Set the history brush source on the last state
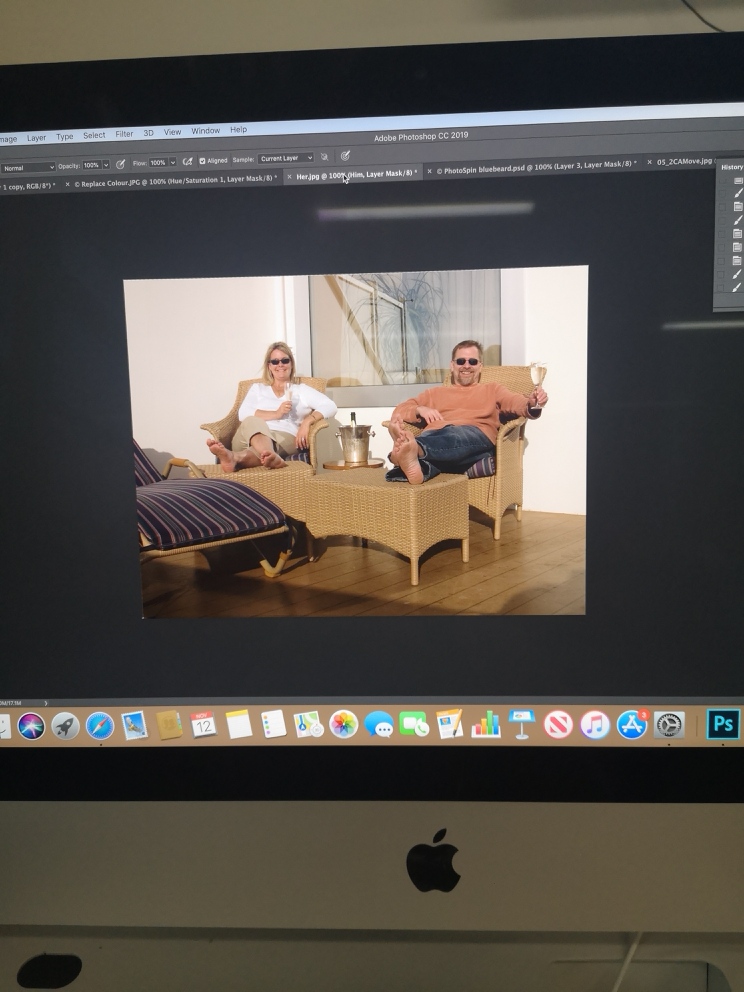Image resolution: width=744 pixels, height=992 pixels. [722, 287]
